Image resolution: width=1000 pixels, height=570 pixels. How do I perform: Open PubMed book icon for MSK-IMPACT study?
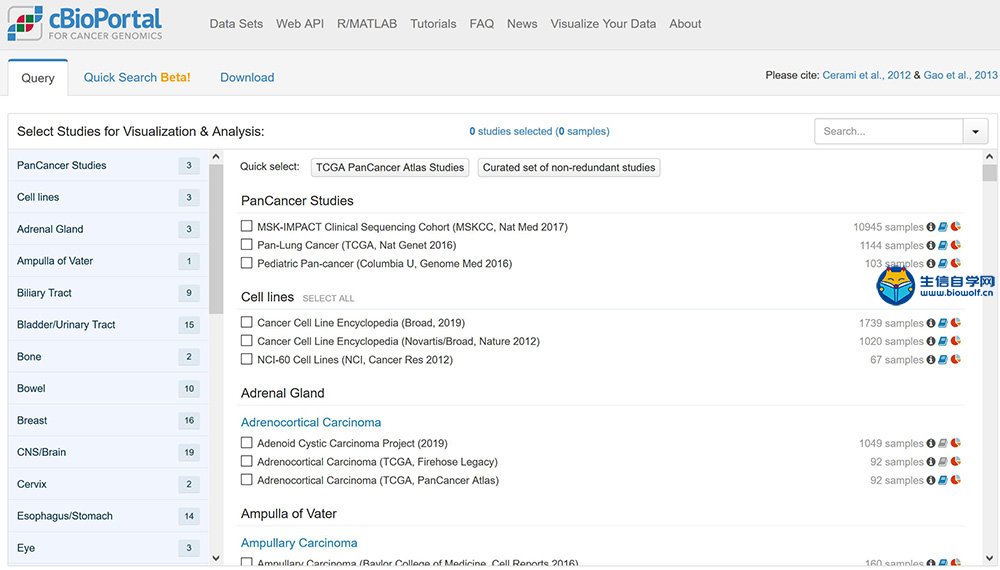point(943,227)
